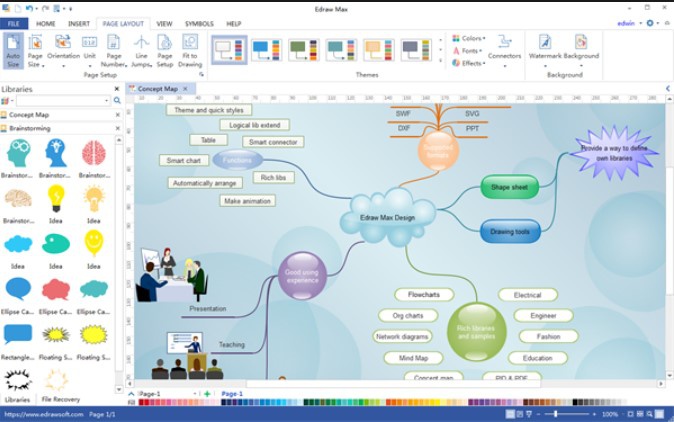Select the blue theme thumbnail
This screenshot has height=422, width=674.
267,50
